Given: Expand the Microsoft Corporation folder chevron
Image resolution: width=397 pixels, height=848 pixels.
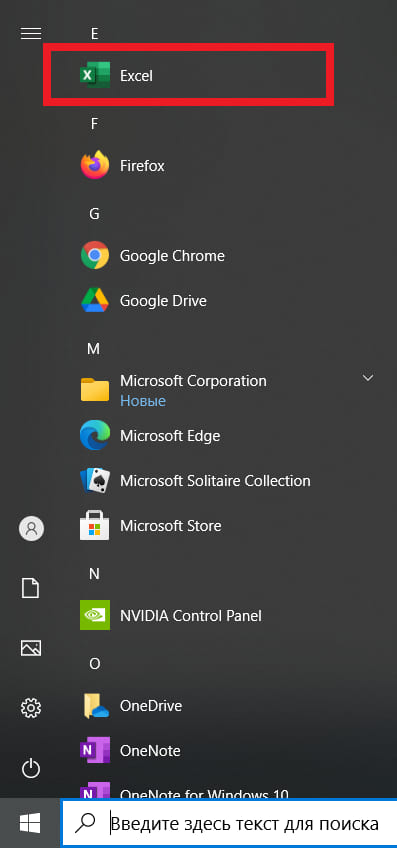Looking at the screenshot, I should tap(368, 377).
